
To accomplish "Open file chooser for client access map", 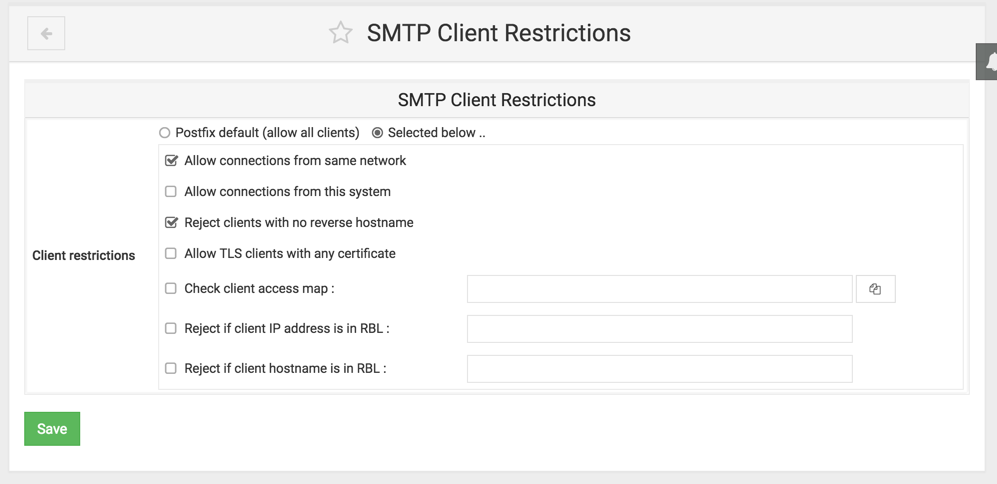I will tap(876, 289).
